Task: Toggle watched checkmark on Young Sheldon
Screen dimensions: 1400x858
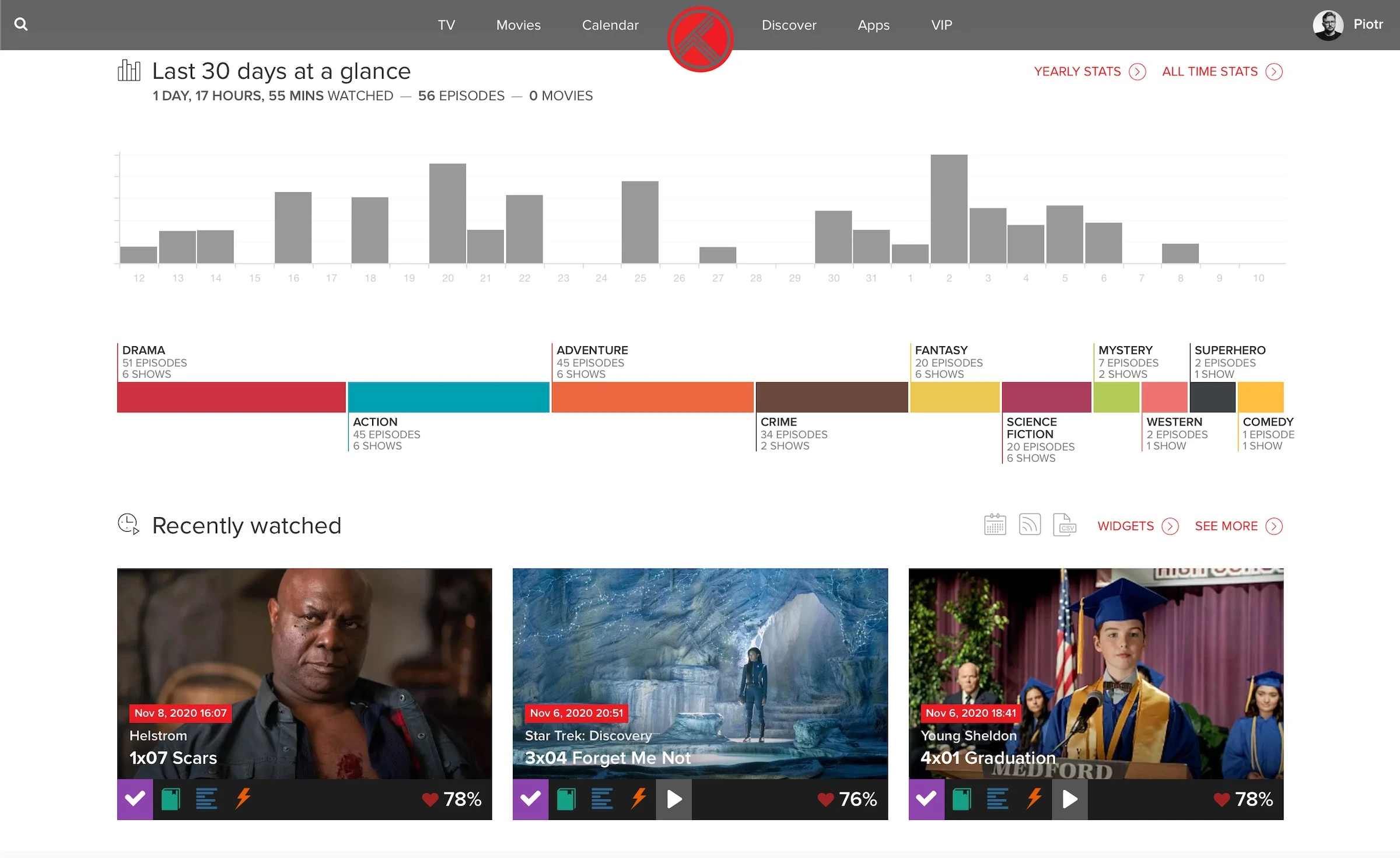Action: tap(926, 799)
